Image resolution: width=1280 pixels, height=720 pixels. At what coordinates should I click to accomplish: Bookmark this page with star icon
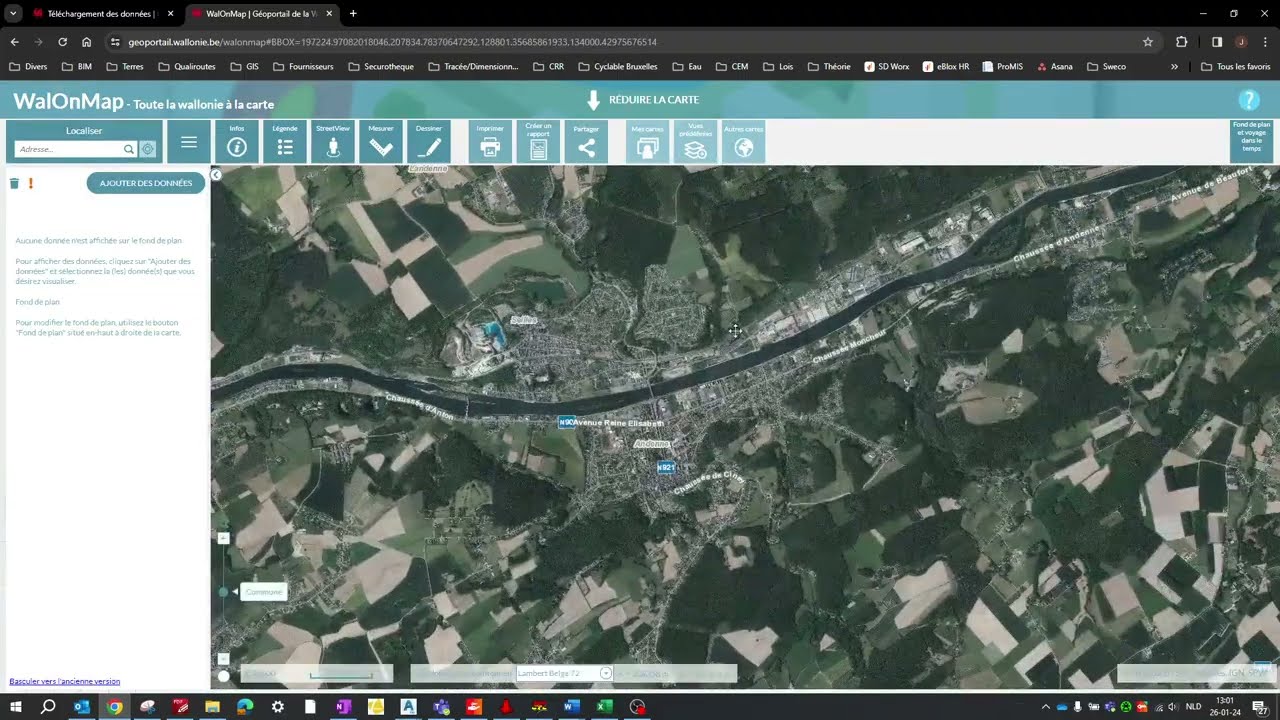tap(1148, 42)
